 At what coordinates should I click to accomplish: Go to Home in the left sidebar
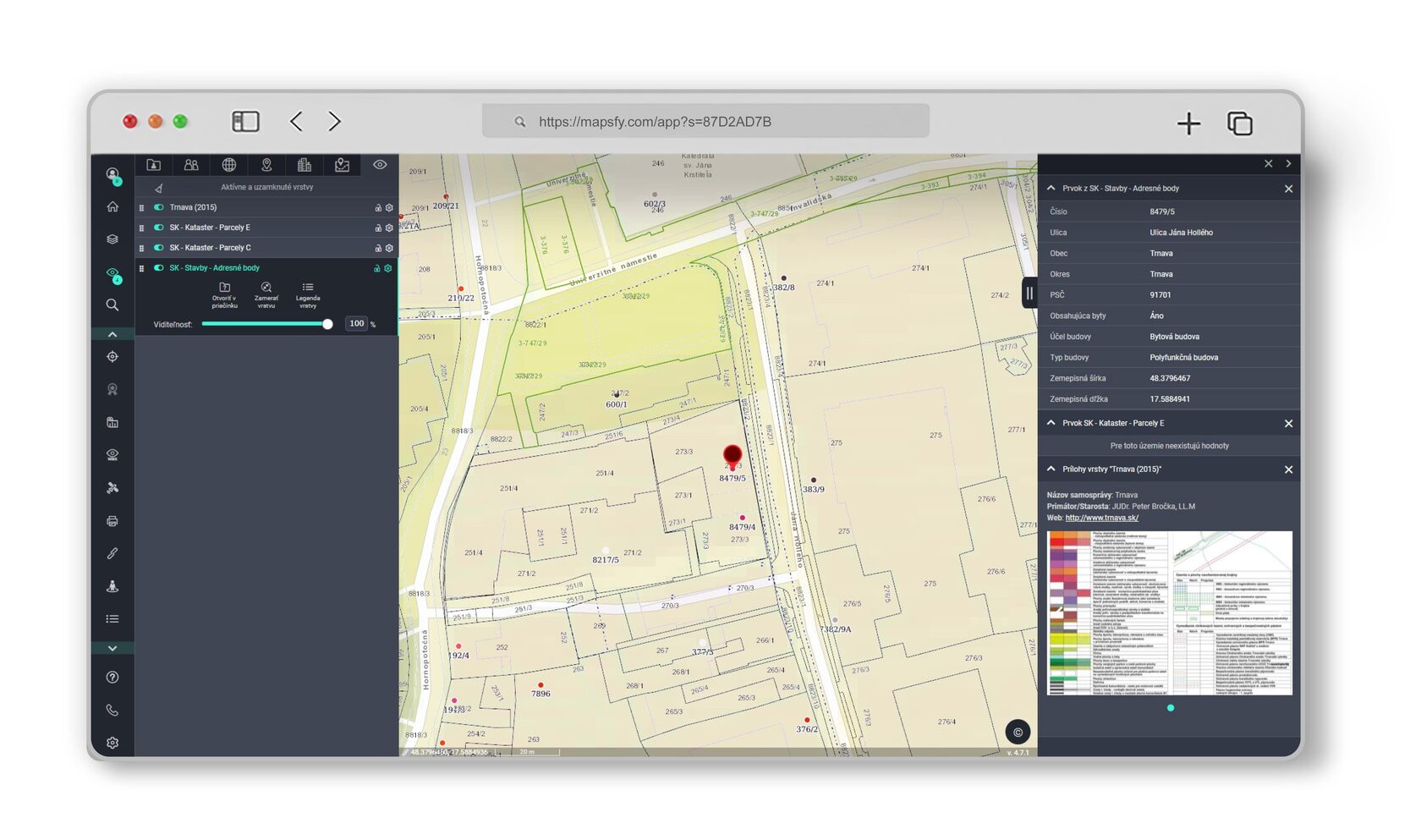[x=112, y=206]
